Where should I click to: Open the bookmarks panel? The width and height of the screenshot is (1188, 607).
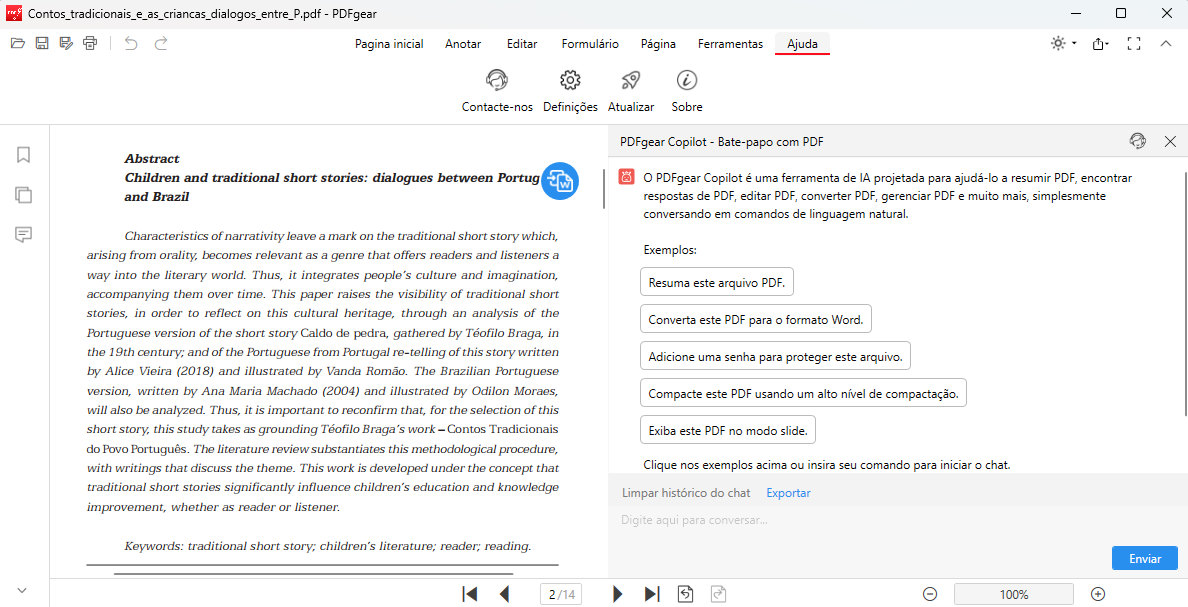(23, 155)
